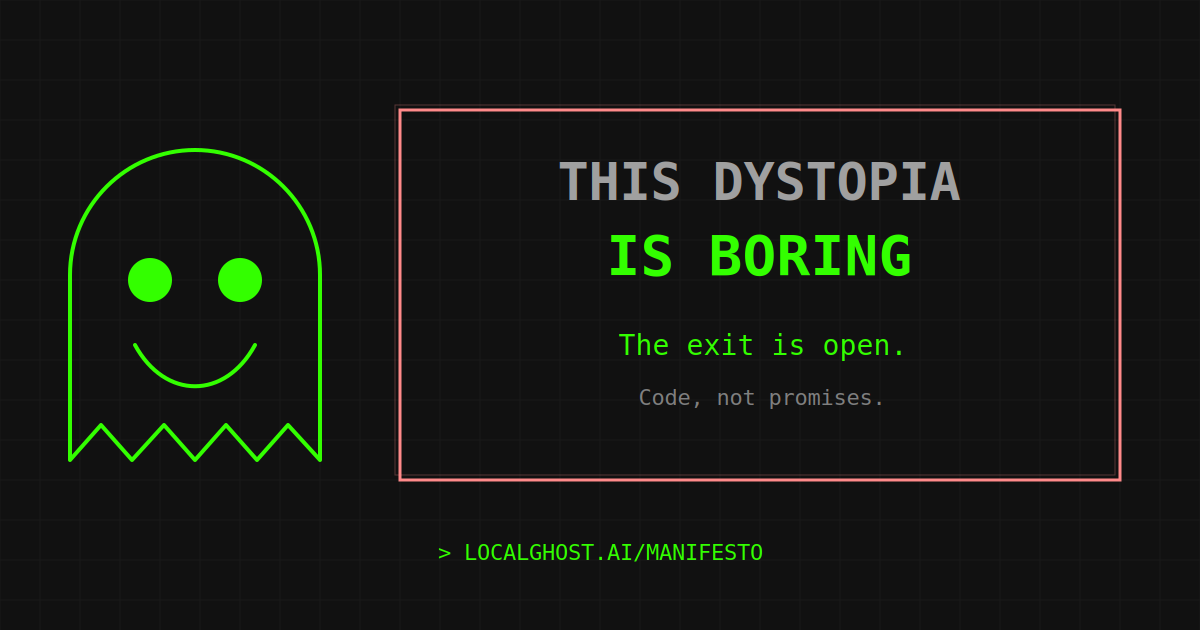Toggle the 'IS BORING' highlighted text
The image size is (1200, 630).
pos(760,256)
